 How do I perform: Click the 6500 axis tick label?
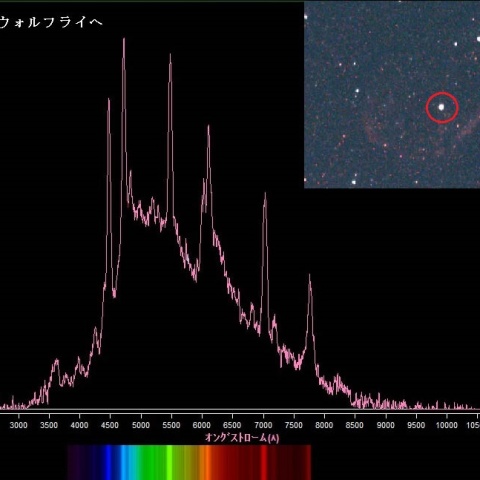(232, 425)
